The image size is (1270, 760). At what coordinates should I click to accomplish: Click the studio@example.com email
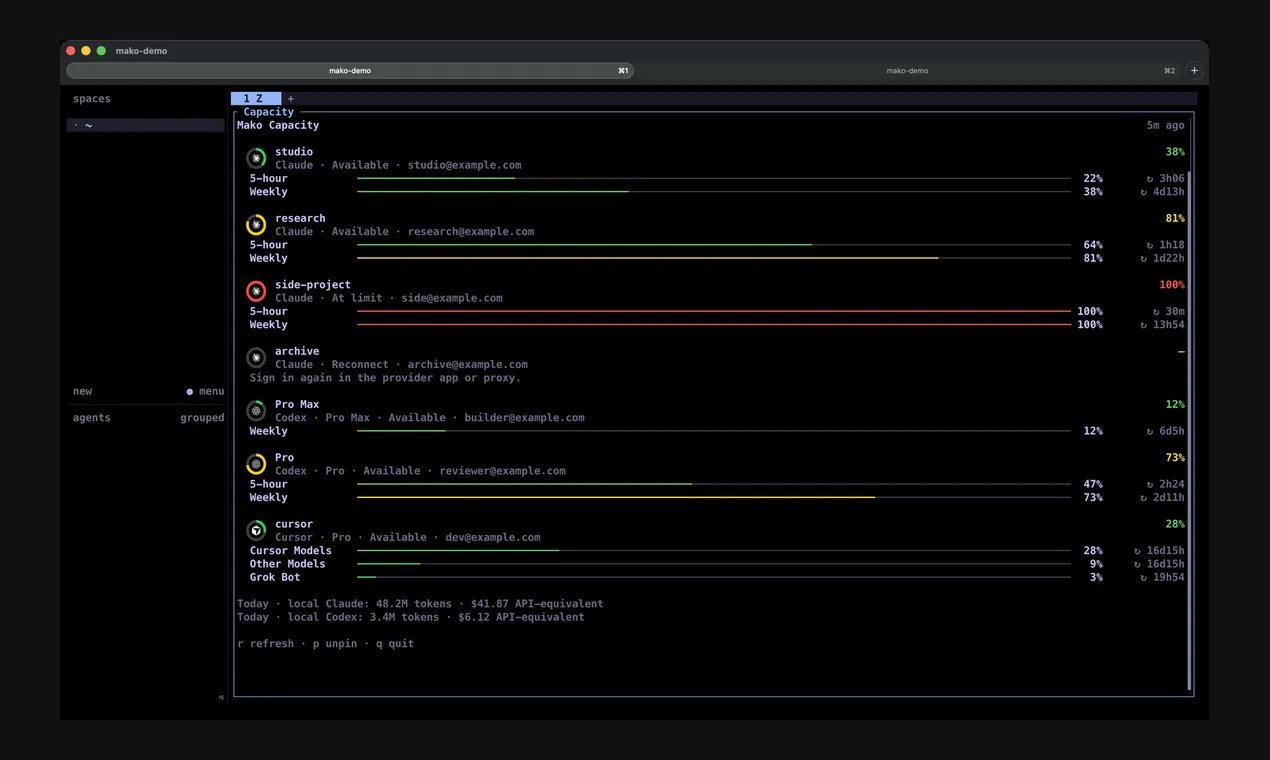point(464,165)
